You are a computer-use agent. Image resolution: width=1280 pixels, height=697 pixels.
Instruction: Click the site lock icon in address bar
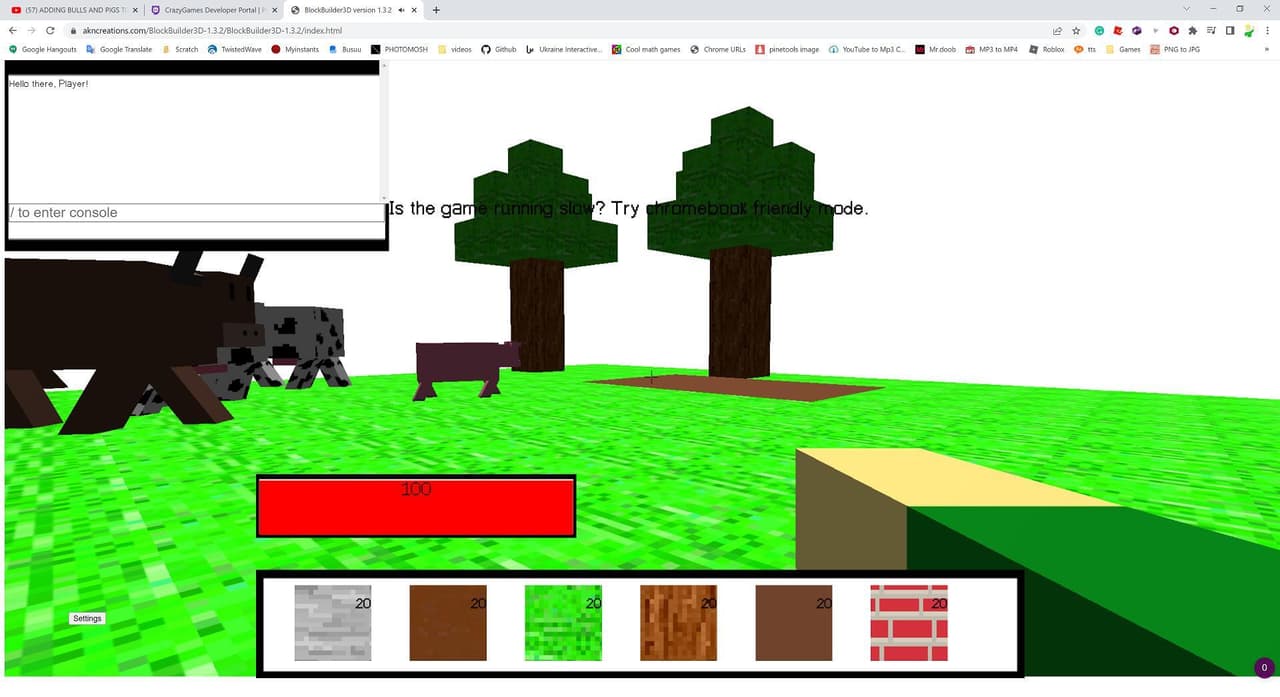coord(73,31)
